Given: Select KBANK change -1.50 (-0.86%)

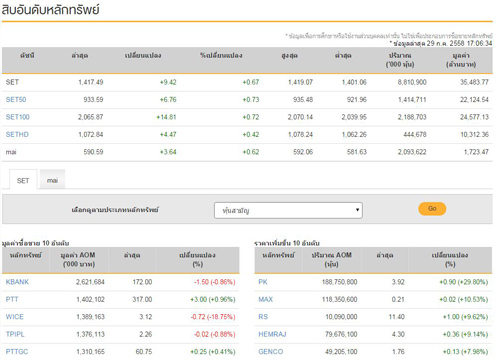Looking at the screenshot, I should click(215, 282).
